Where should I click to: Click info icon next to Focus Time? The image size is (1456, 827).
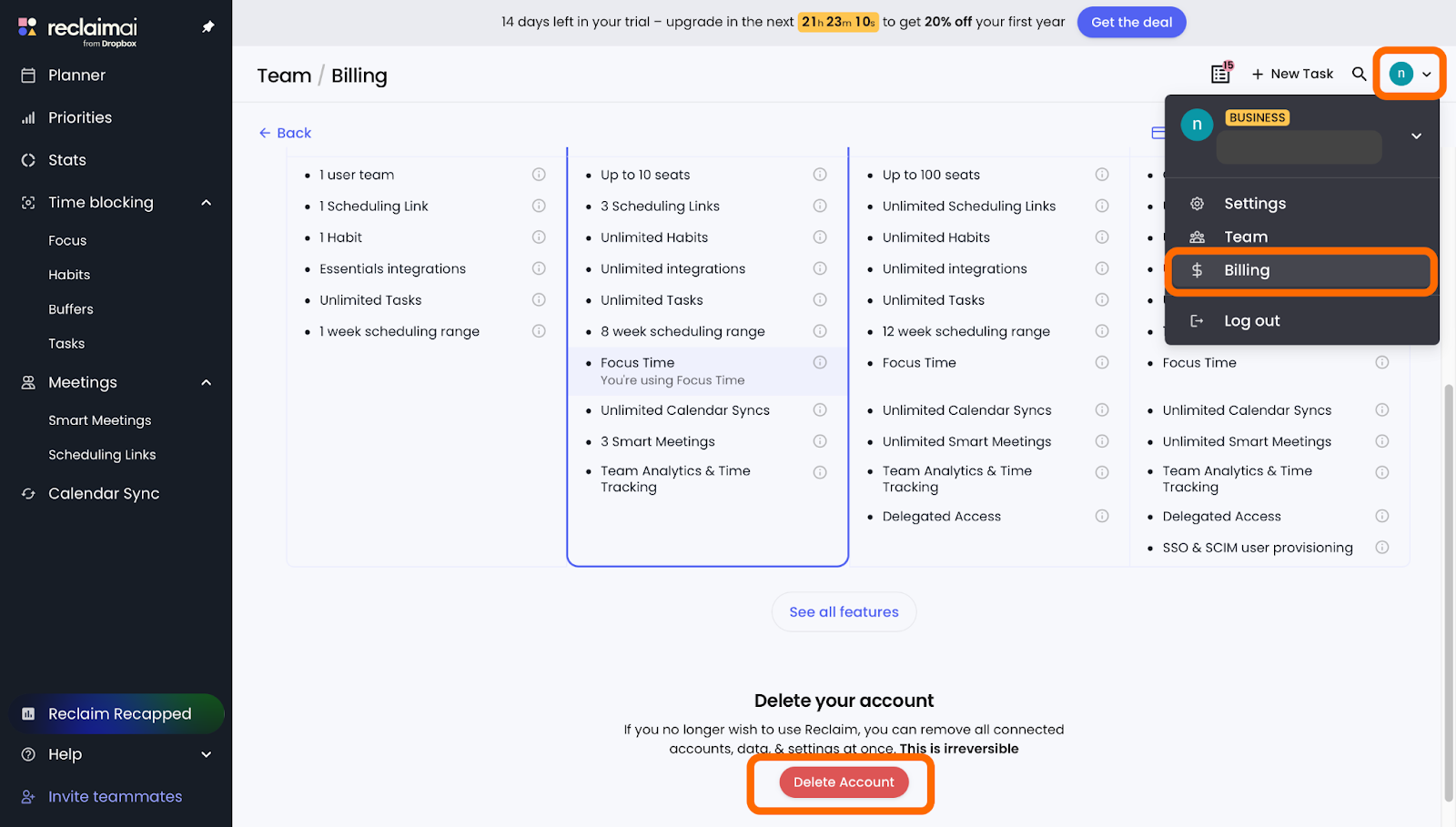(820, 362)
